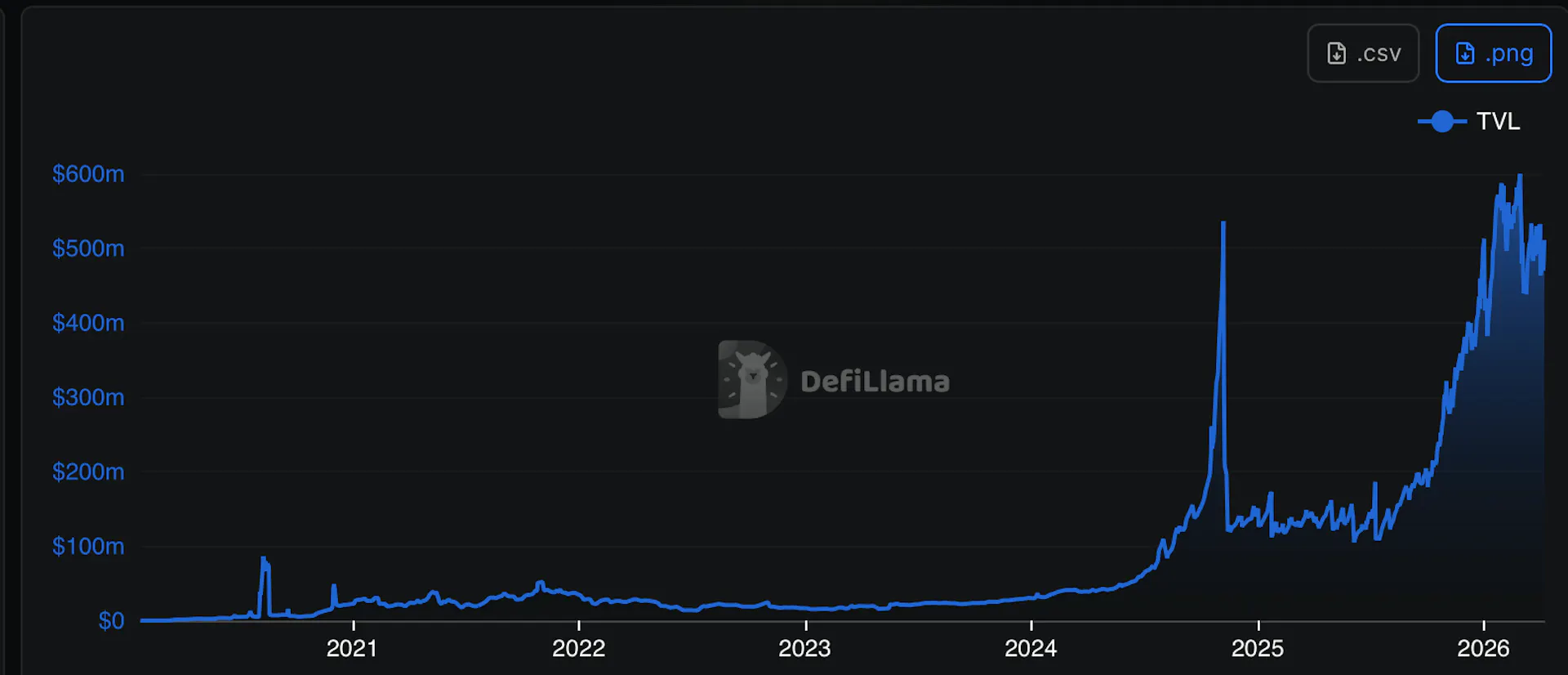Screen dimensions: 1568x675
Task: Download chart data as .csv
Action: tap(1363, 53)
